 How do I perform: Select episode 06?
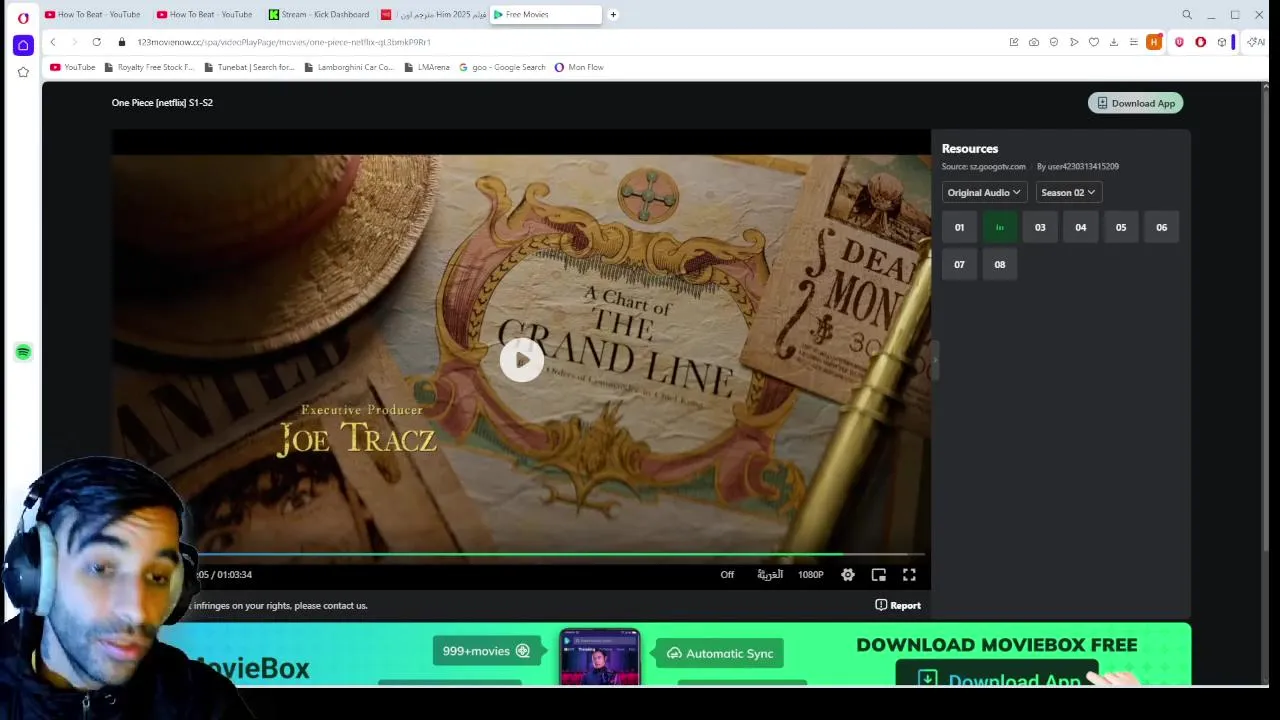click(1161, 228)
